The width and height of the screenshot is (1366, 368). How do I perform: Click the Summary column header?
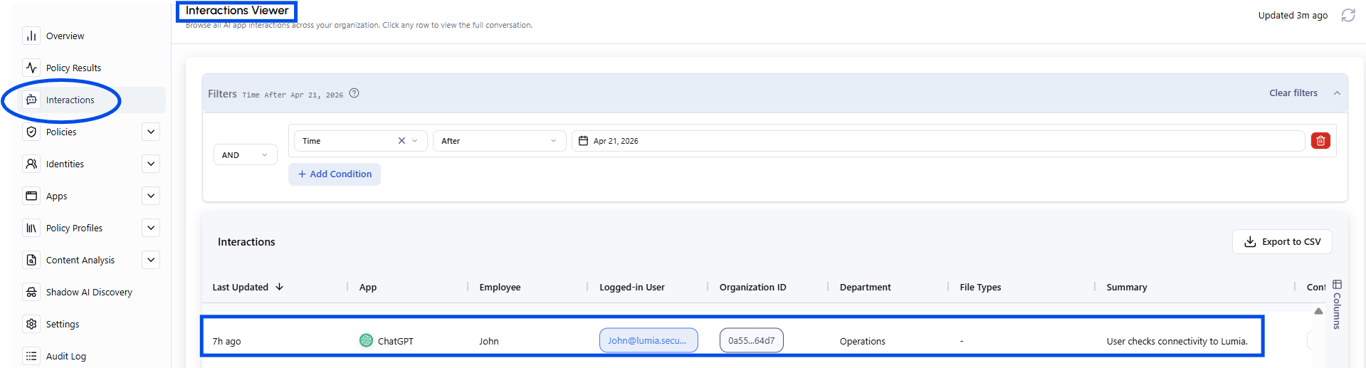point(1127,287)
